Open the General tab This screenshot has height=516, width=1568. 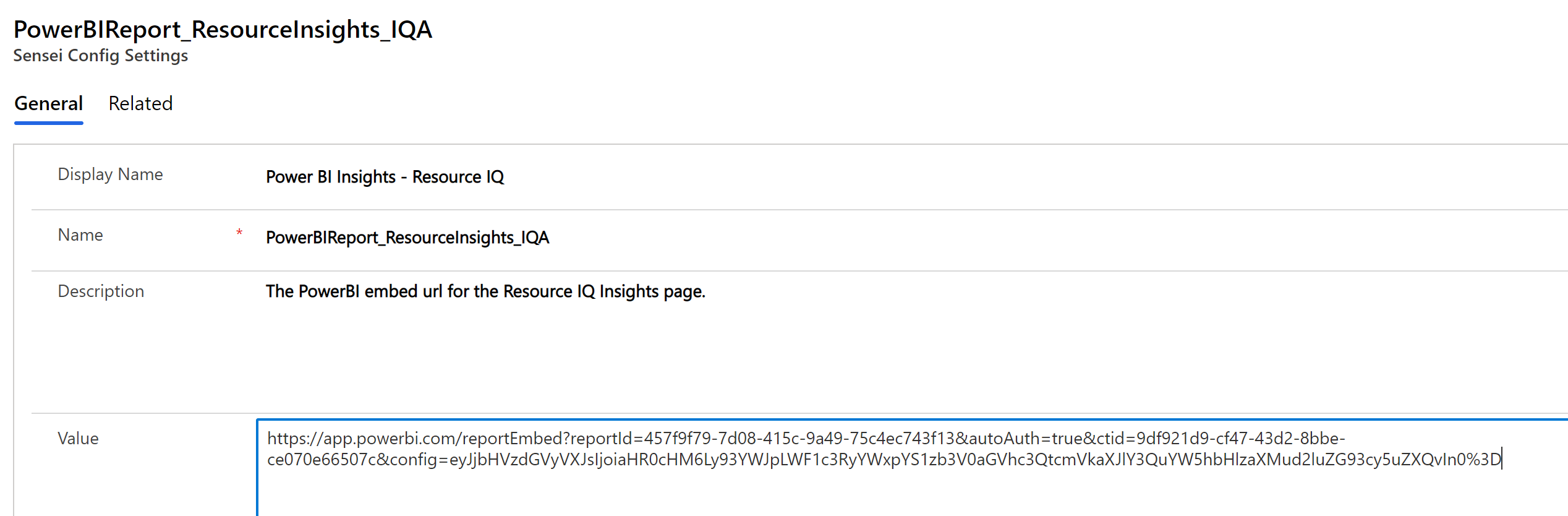48,103
